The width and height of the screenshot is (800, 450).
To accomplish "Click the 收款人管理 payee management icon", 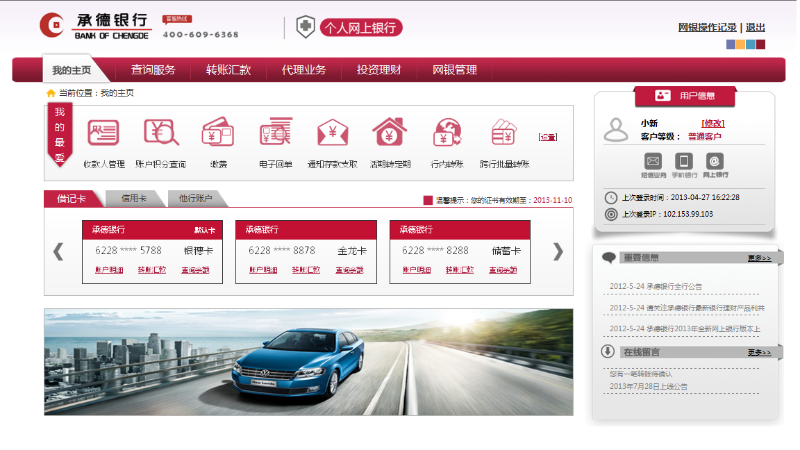I will [x=103, y=133].
